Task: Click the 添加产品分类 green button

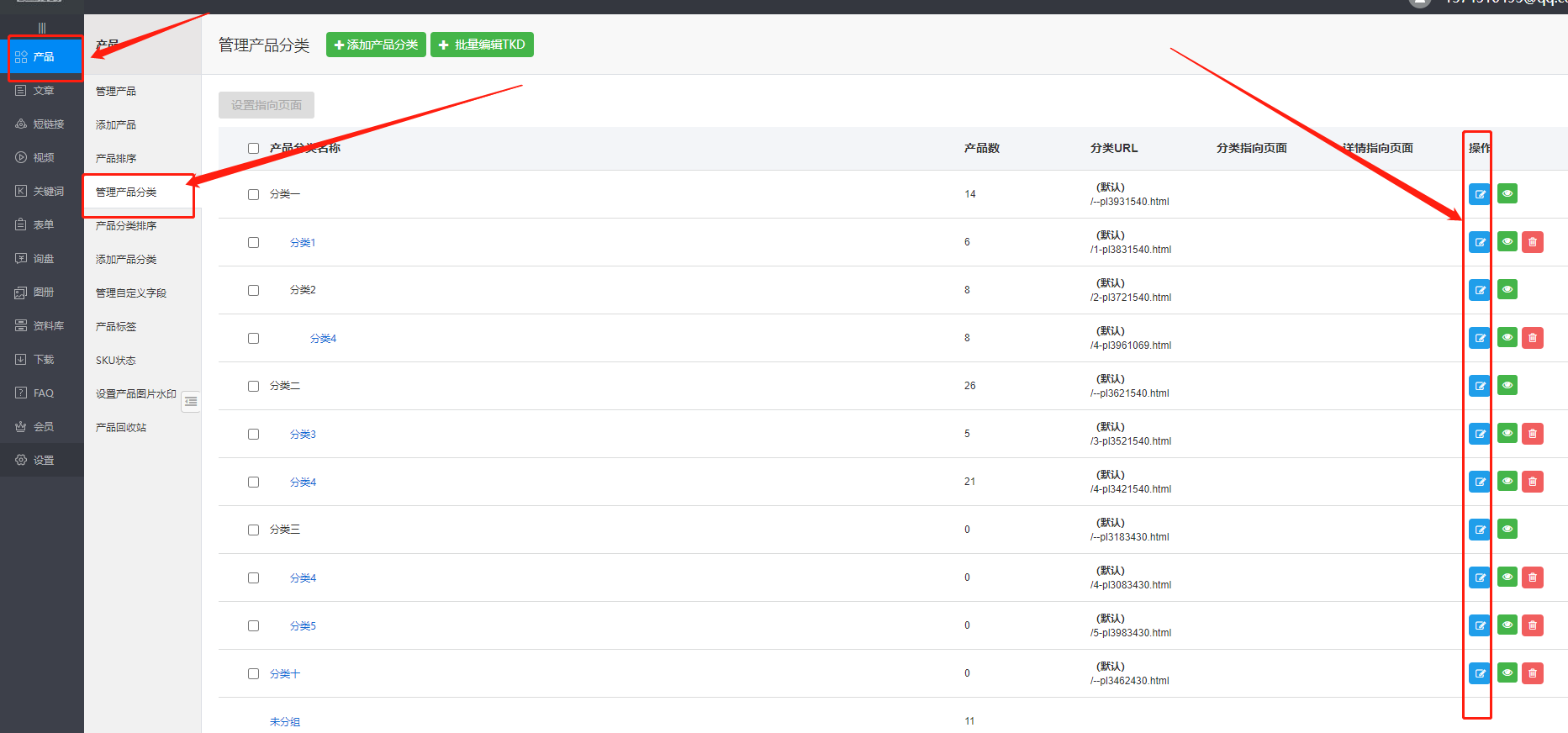Action: click(x=376, y=45)
